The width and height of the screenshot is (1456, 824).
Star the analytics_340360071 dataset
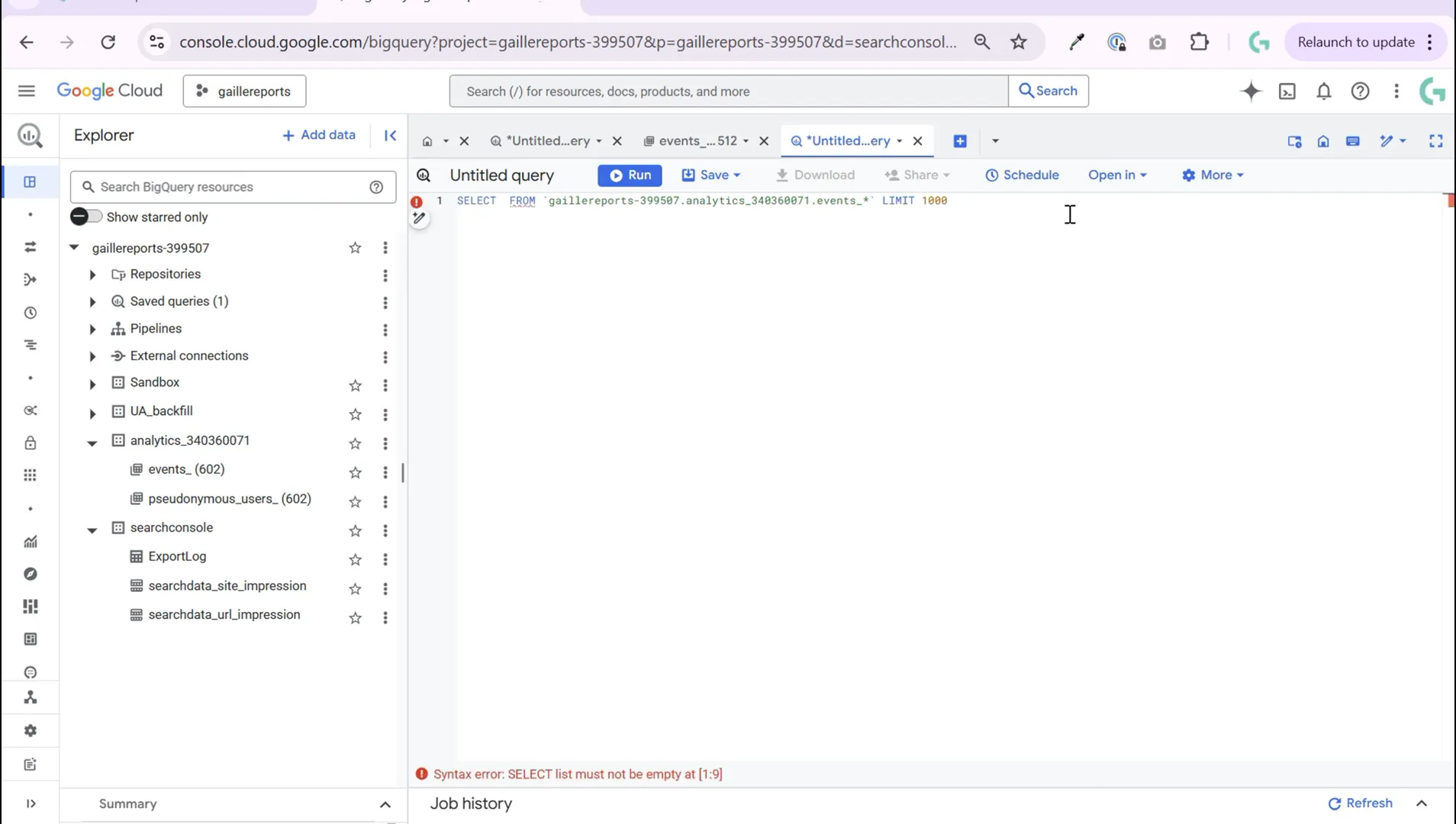[355, 443]
